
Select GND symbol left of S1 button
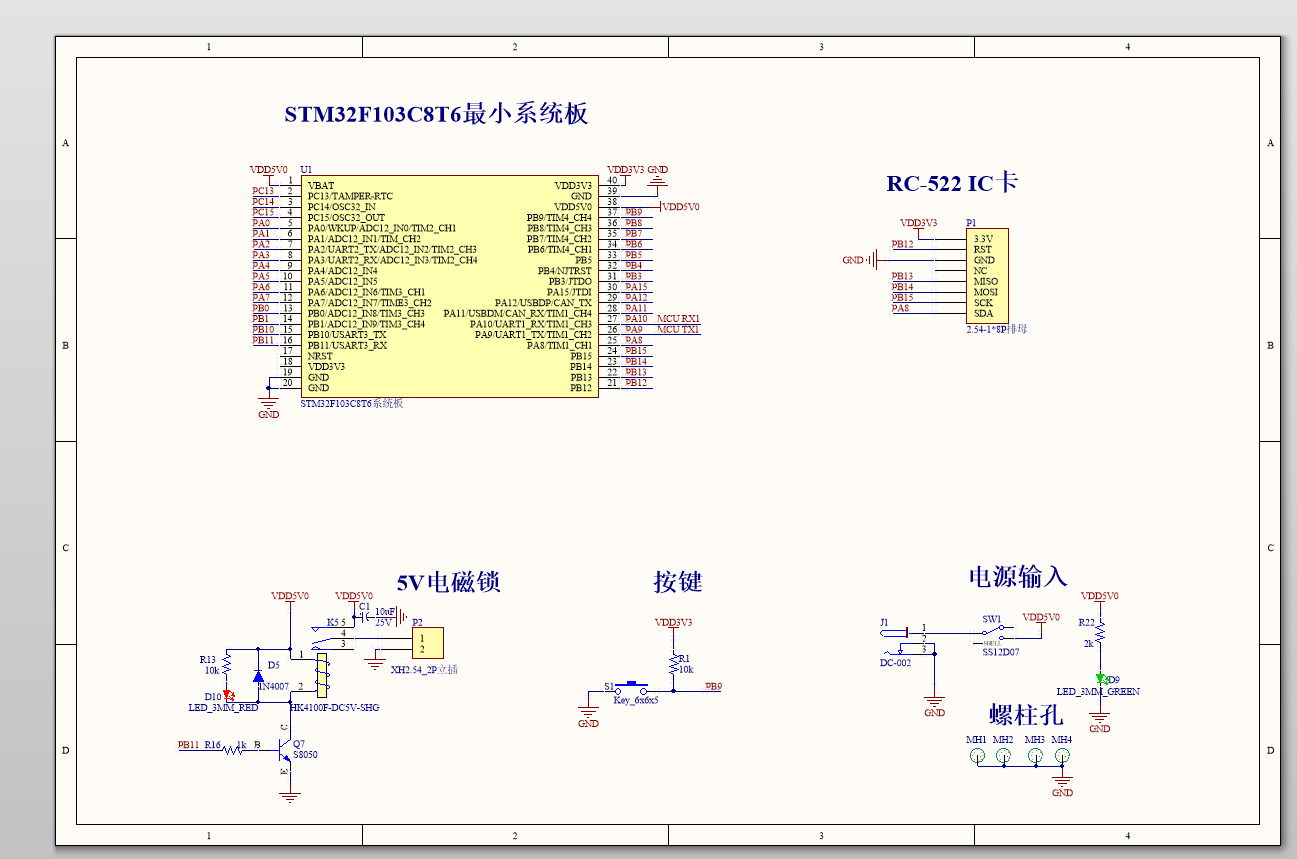(x=588, y=713)
